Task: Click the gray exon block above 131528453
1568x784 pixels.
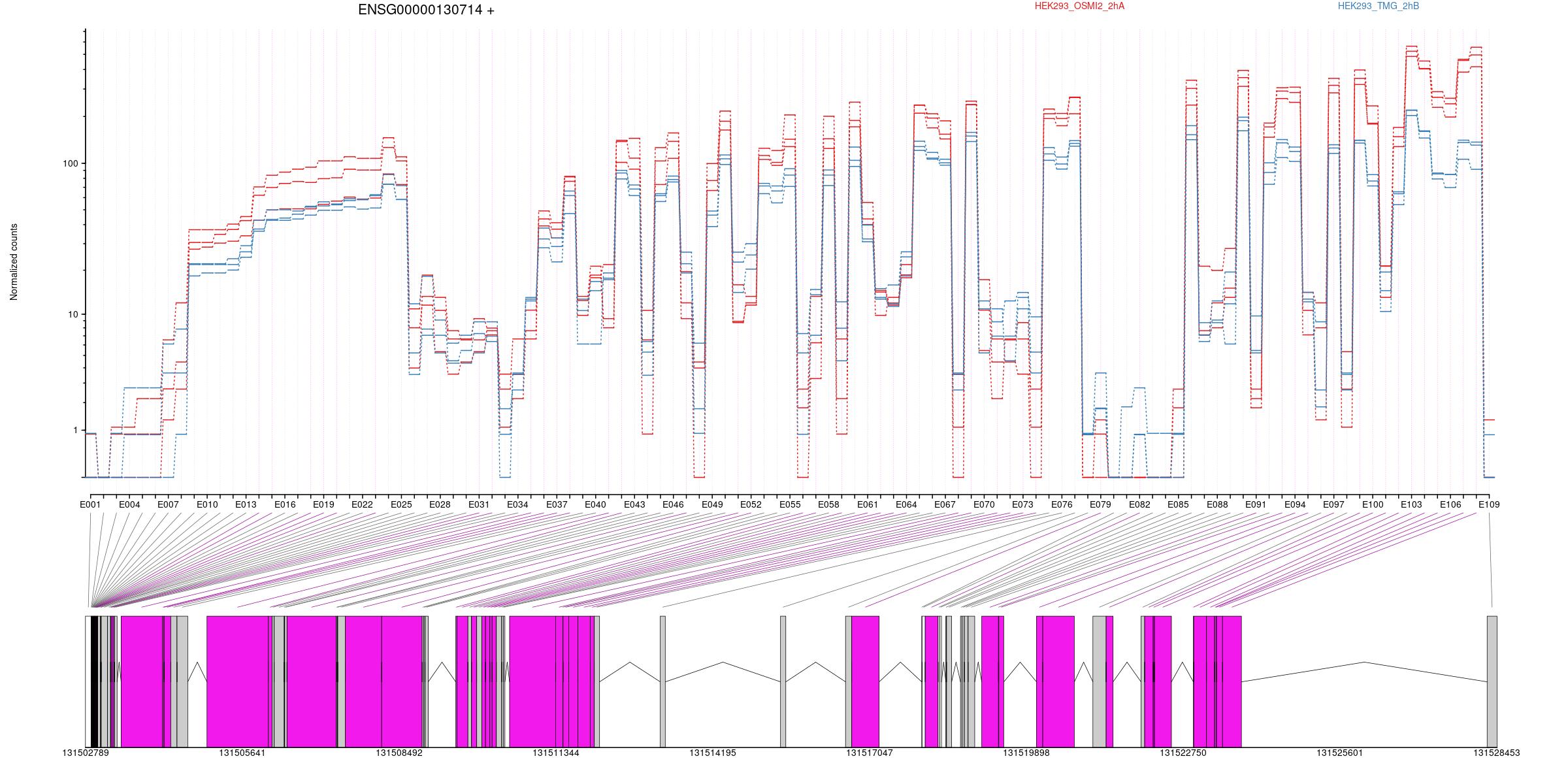Action: click(x=1492, y=681)
